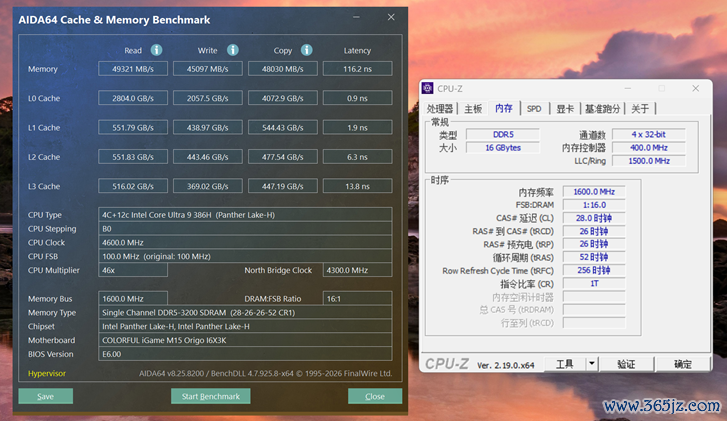Click the Memory Bus value 1600.0 MHz in AIDA64

(x=133, y=299)
